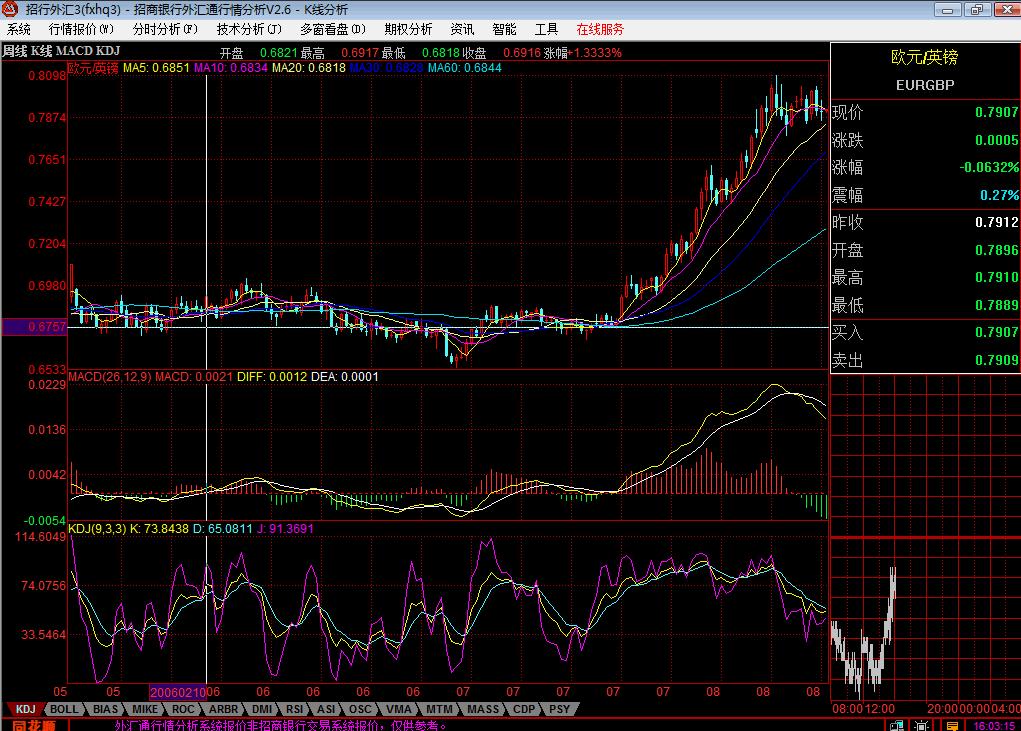Select the PSY indicator tab
Image resolution: width=1021 pixels, height=731 pixels.
click(x=560, y=709)
